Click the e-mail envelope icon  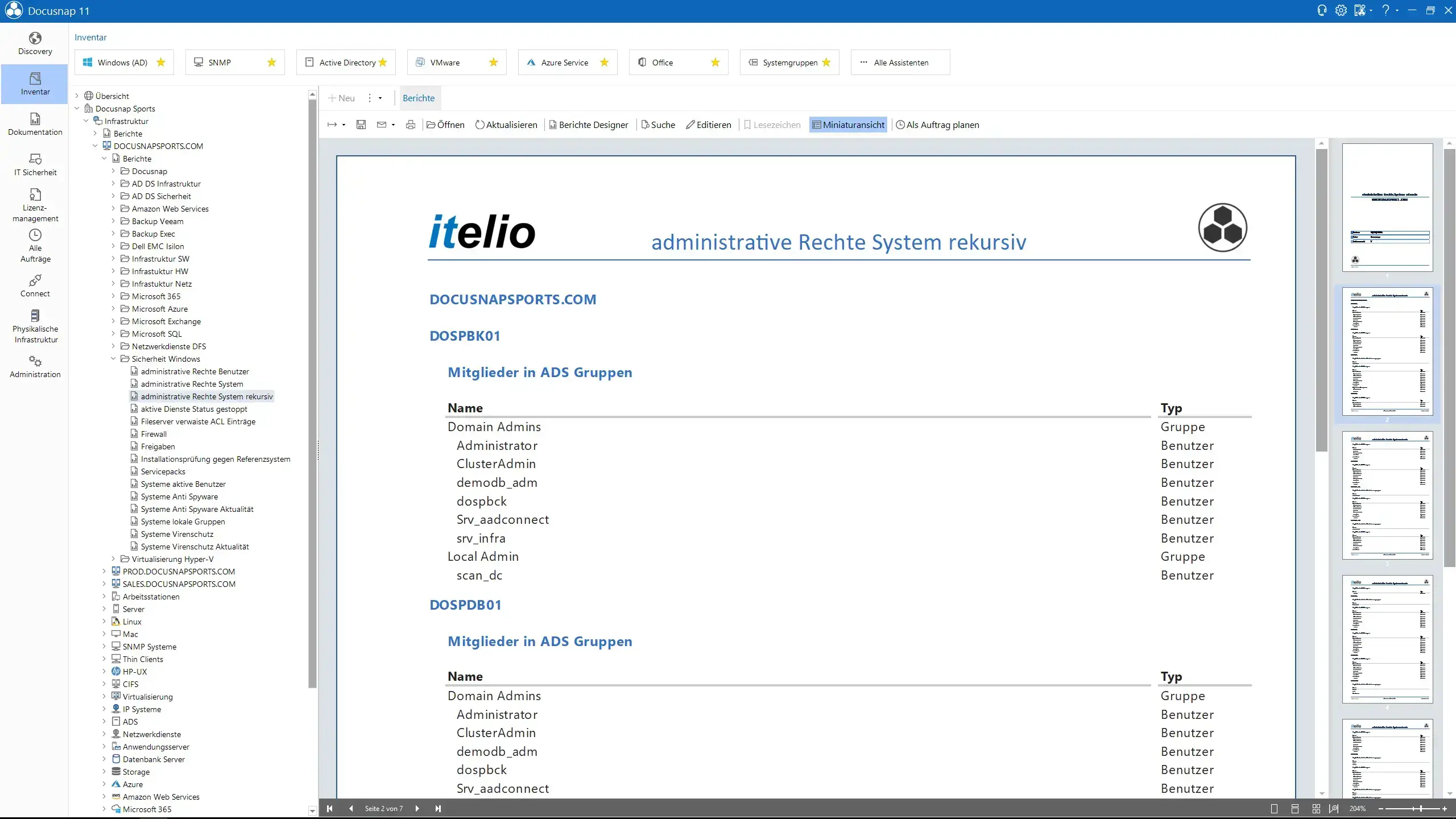click(382, 125)
